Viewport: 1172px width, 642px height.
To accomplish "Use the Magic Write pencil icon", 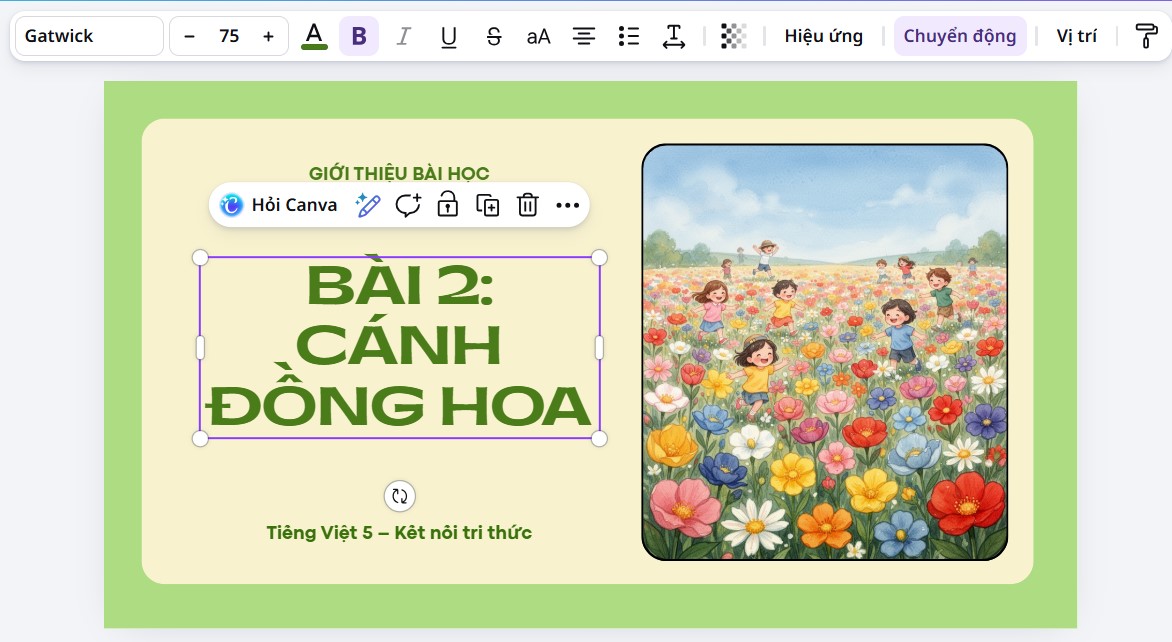I will [368, 205].
